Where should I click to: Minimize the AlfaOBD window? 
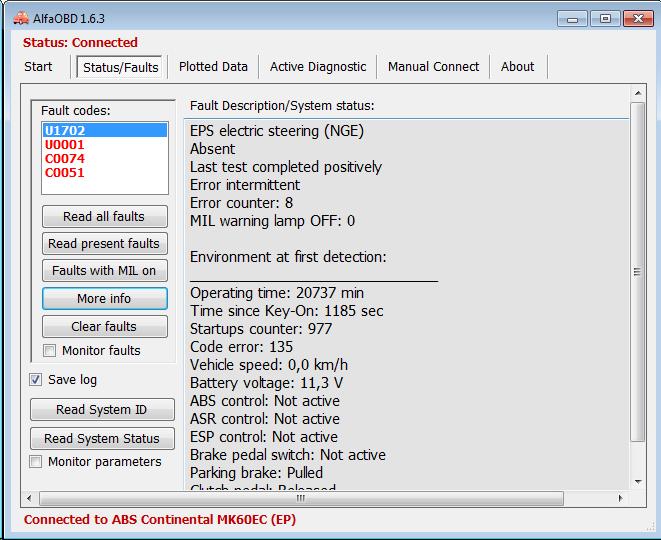(572, 19)
